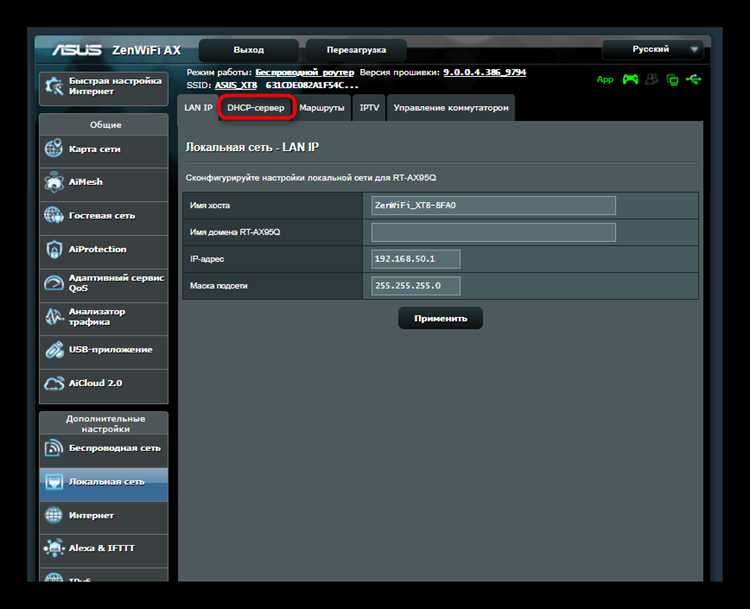Click the ASUS_XT8 SSID link
Screen dimensions: 750x609
point(236,85)
